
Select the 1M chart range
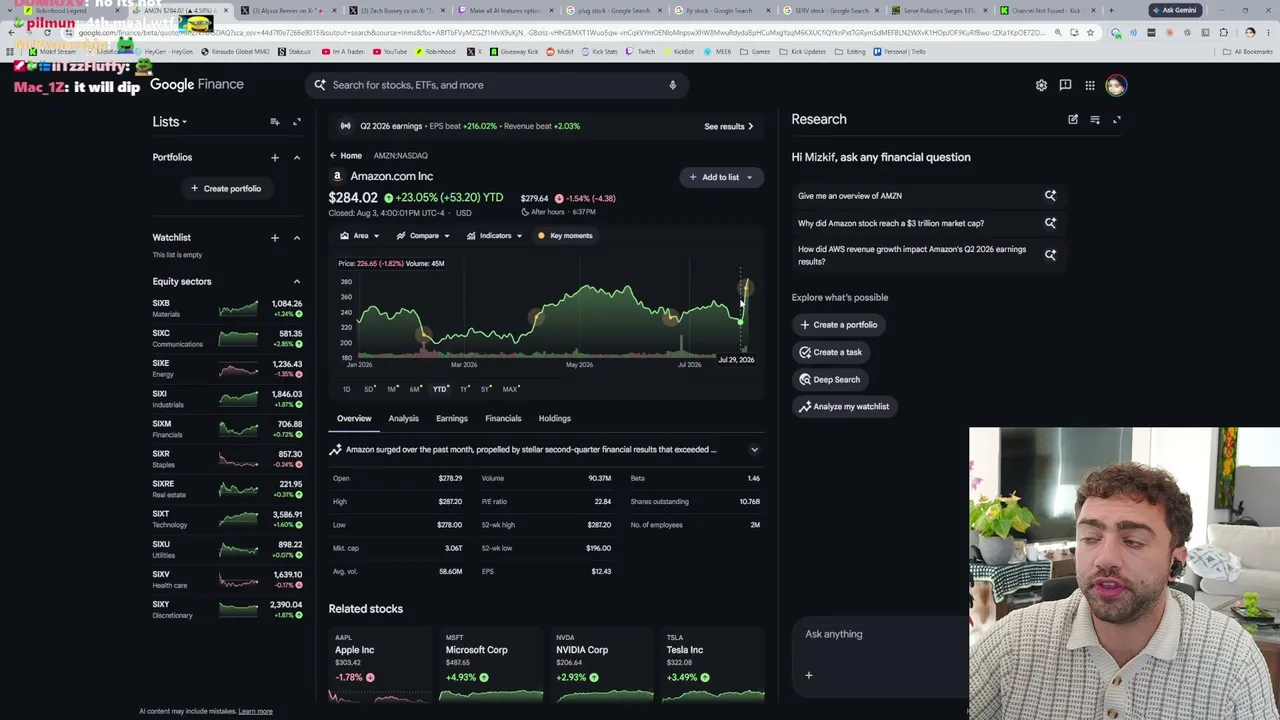392,389
